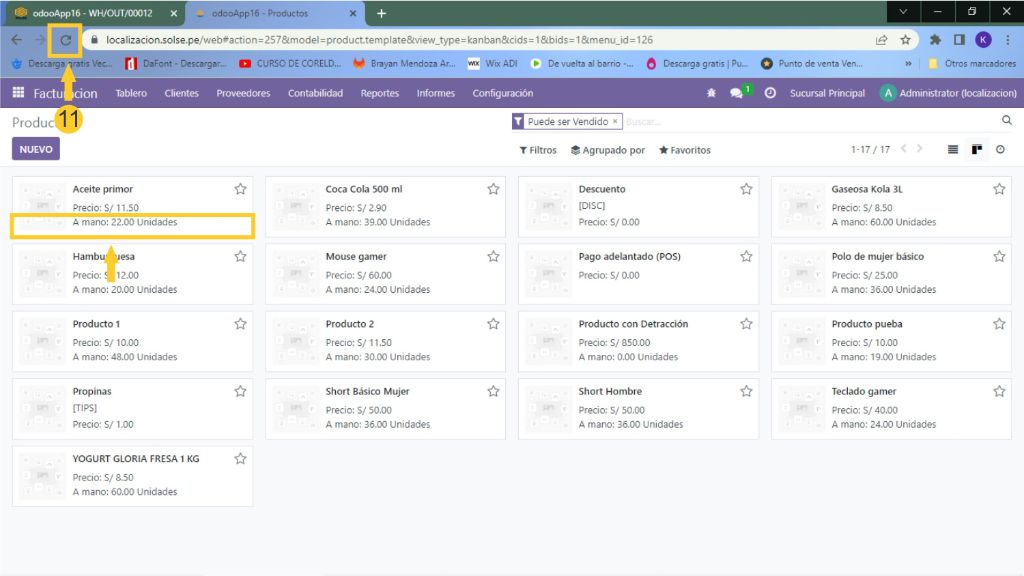Expand the Agrupado por dropdown
The width and height of the screenshot is (1024, 576).
click(607, 150)
